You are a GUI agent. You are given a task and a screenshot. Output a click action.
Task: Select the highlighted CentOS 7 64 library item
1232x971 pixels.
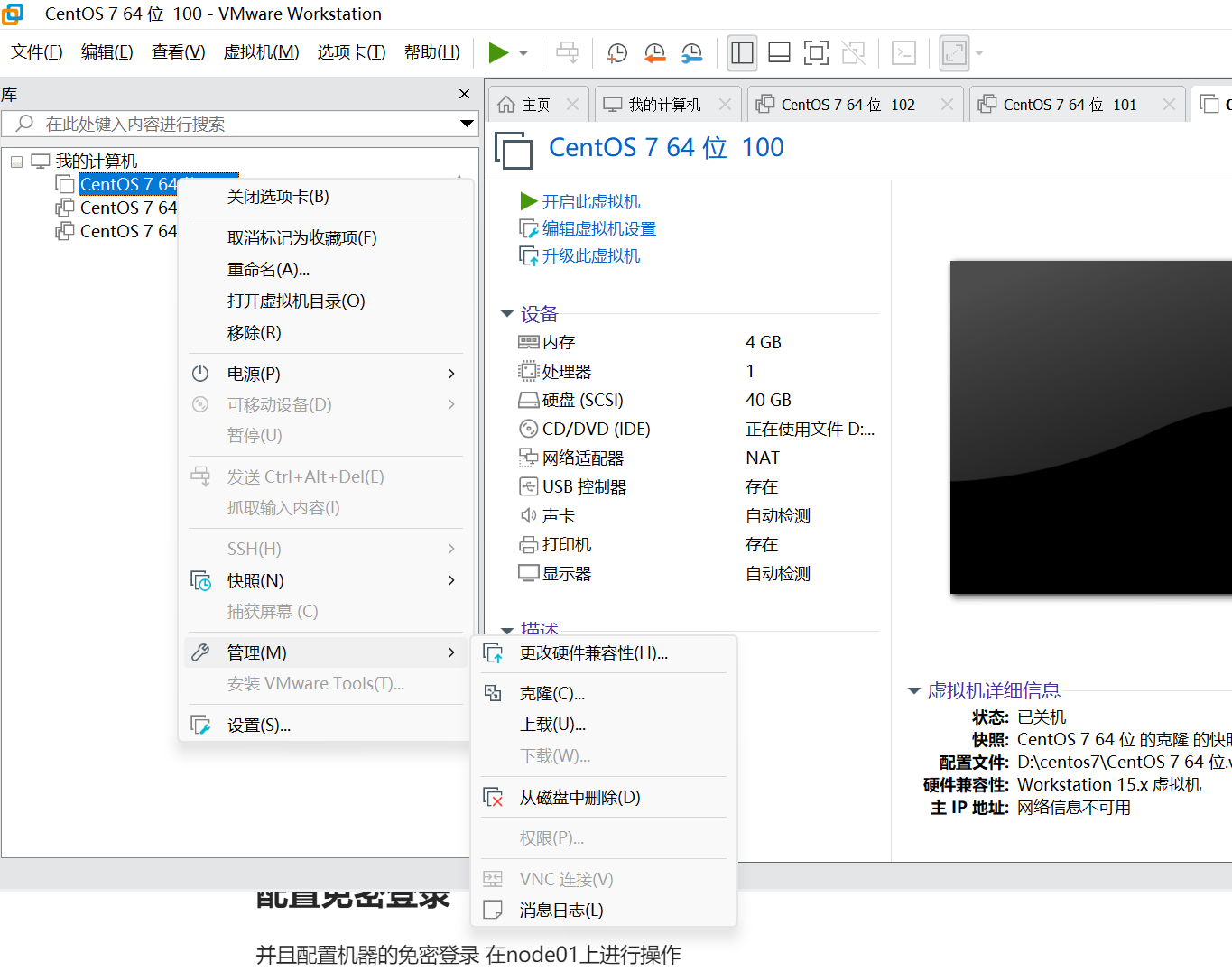pyautogui.click(x=129, y=184)
